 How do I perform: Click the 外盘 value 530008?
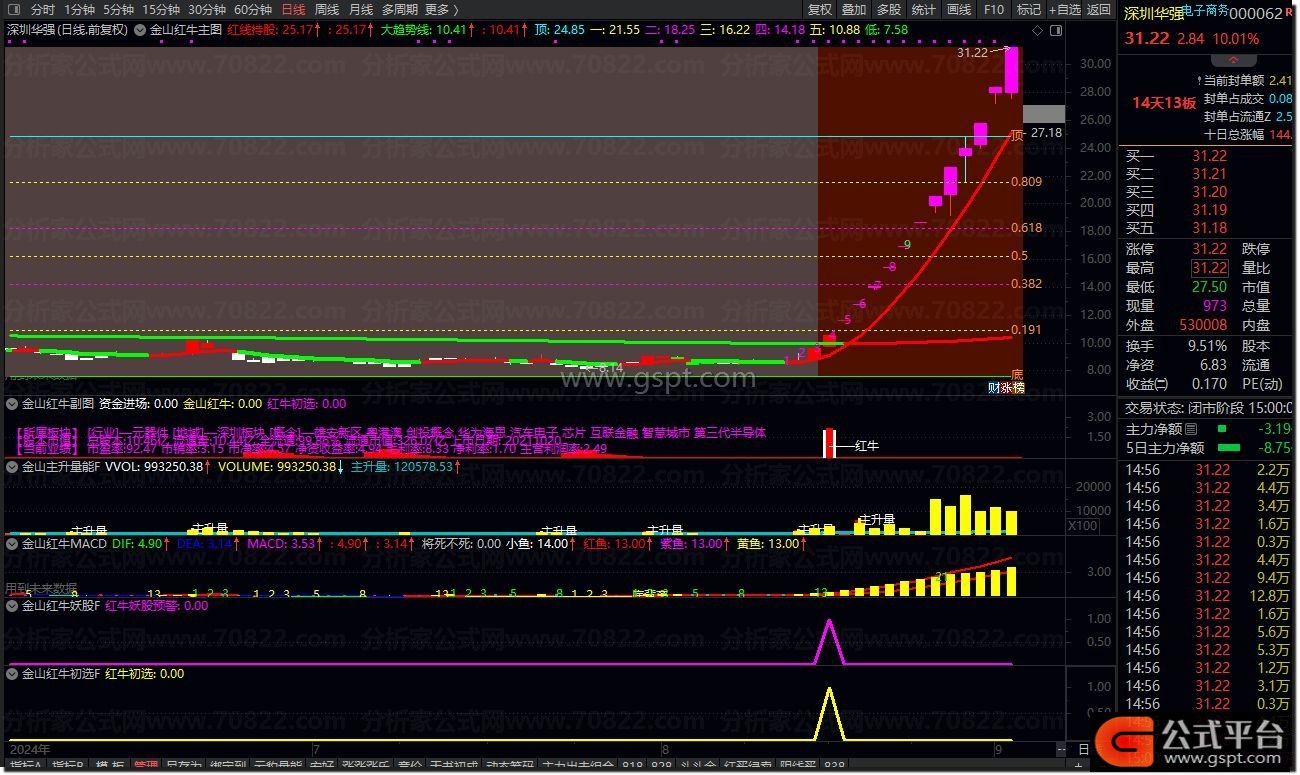click(x=1203, y=325)
